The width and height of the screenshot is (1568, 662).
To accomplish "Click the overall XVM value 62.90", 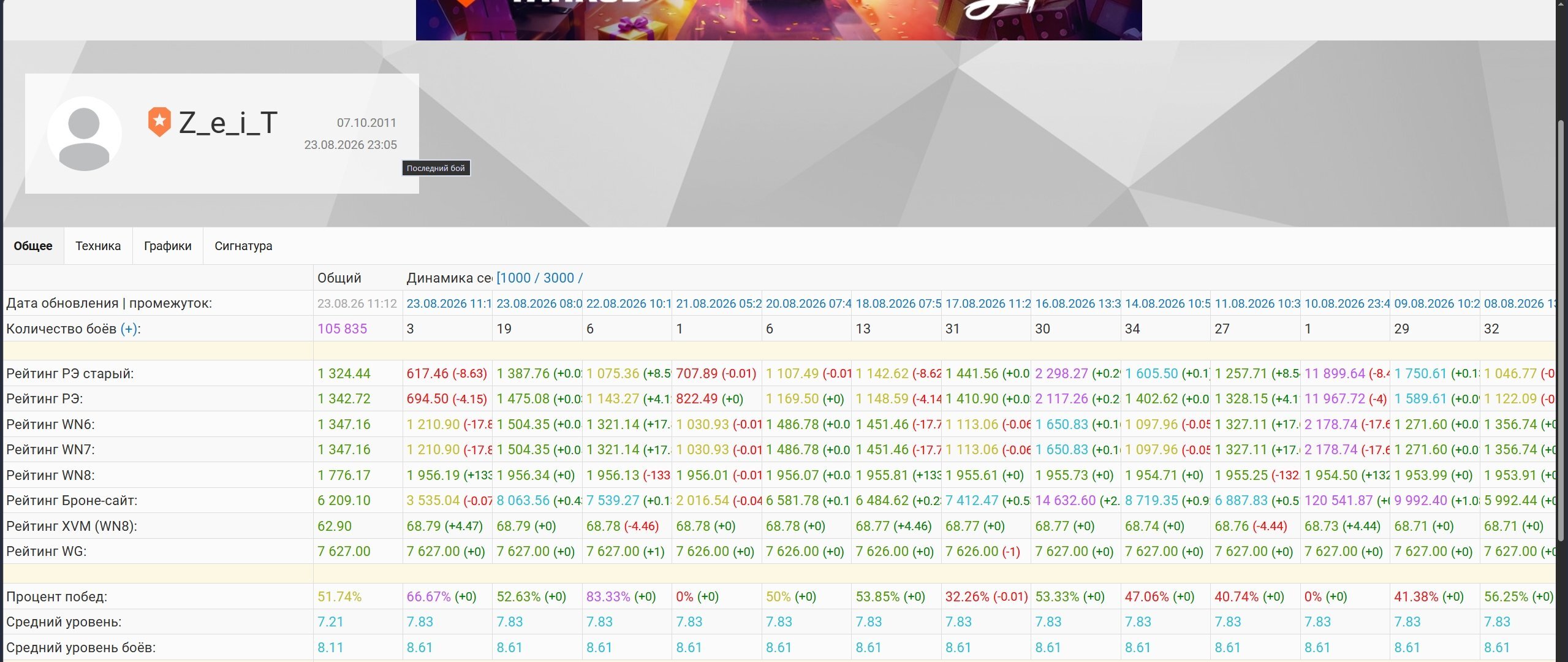I will [x=335, y=526].
